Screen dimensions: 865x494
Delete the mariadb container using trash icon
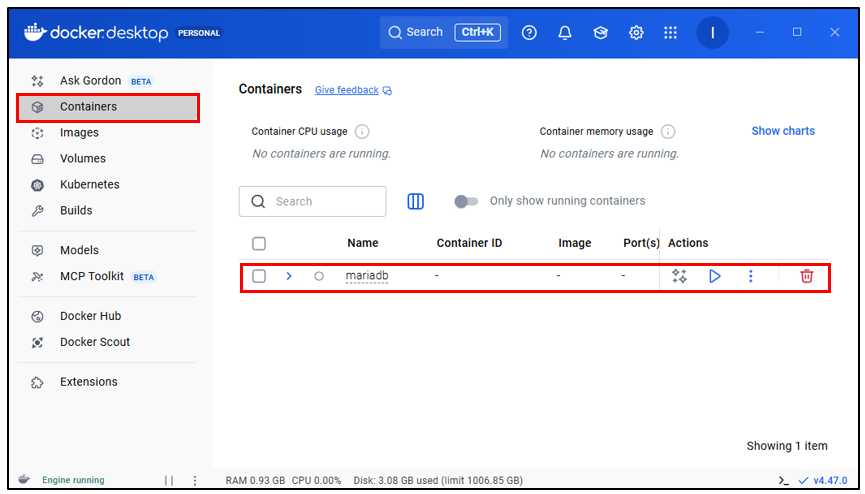click(x=806, y=276)
